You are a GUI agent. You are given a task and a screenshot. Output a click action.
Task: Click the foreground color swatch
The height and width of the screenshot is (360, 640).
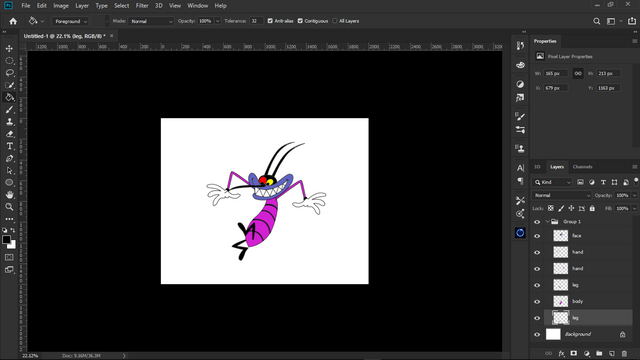pos(6,240)
